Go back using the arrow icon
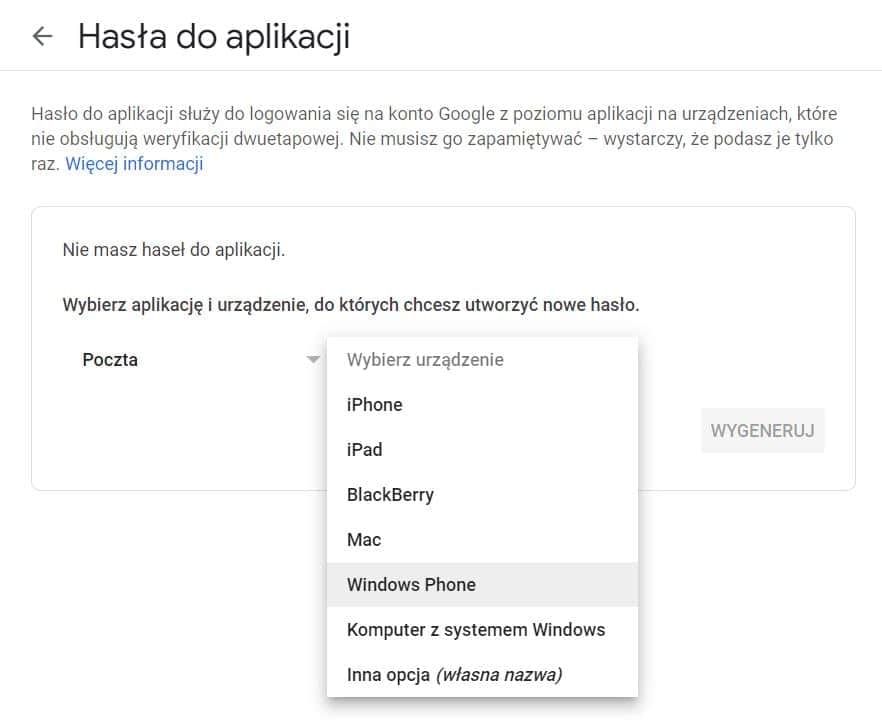Screen dimensions: 882x724 tap(43, 36)
